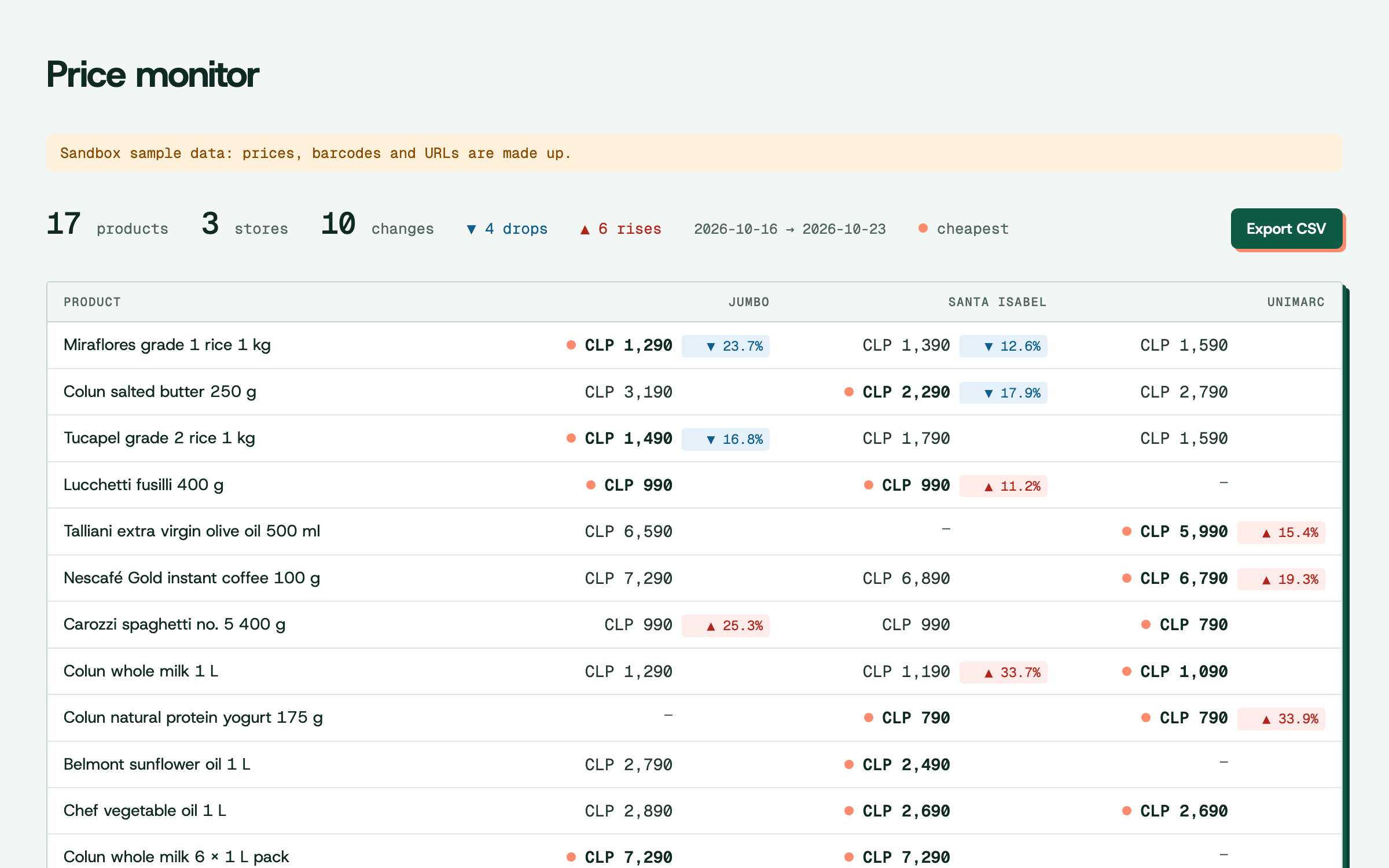The image size is (1389, 868).
Task: Open the Colun salted butter 250 g row
Action: coord(694,392)
